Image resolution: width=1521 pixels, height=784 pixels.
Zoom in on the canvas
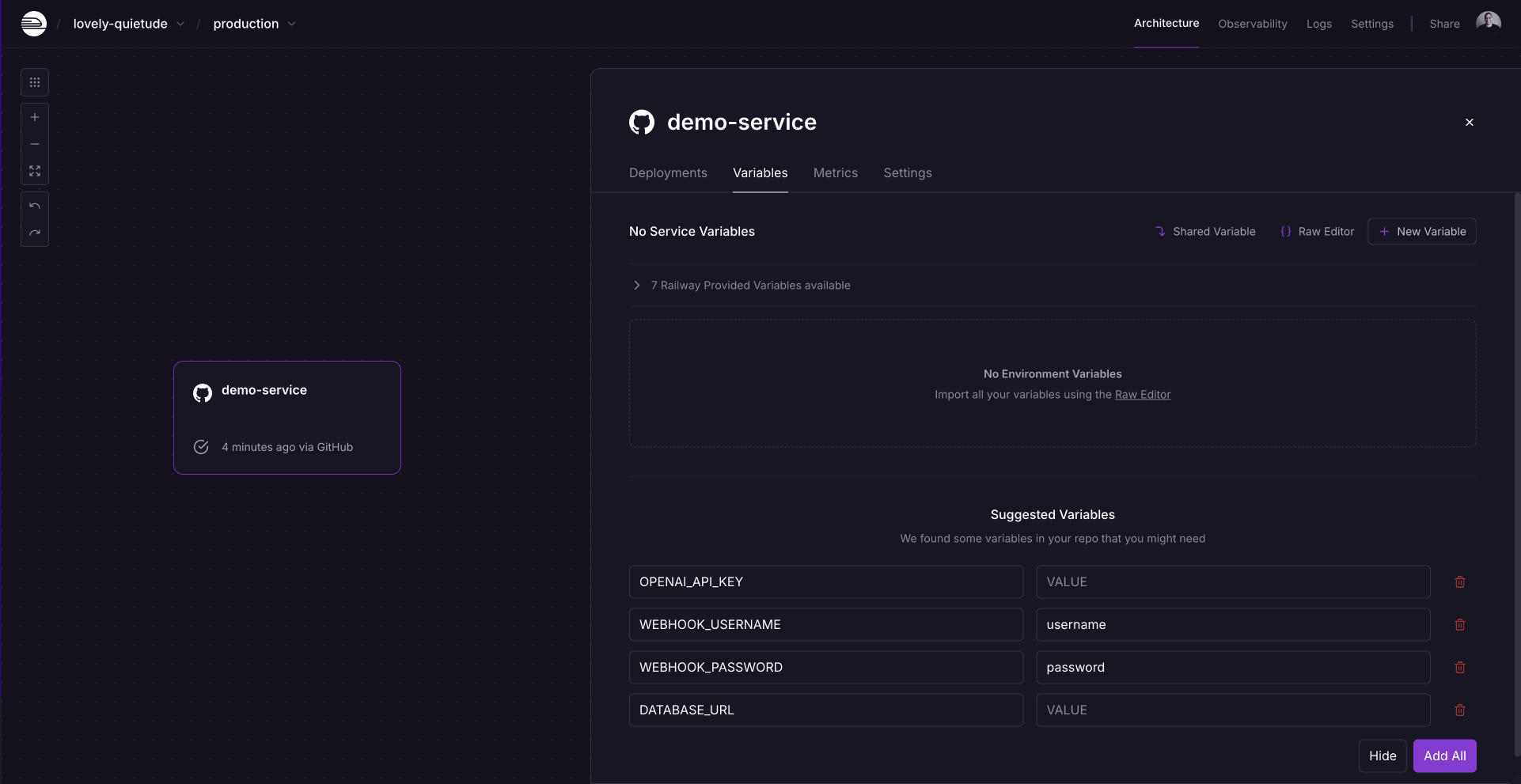(x=35, y=117)
